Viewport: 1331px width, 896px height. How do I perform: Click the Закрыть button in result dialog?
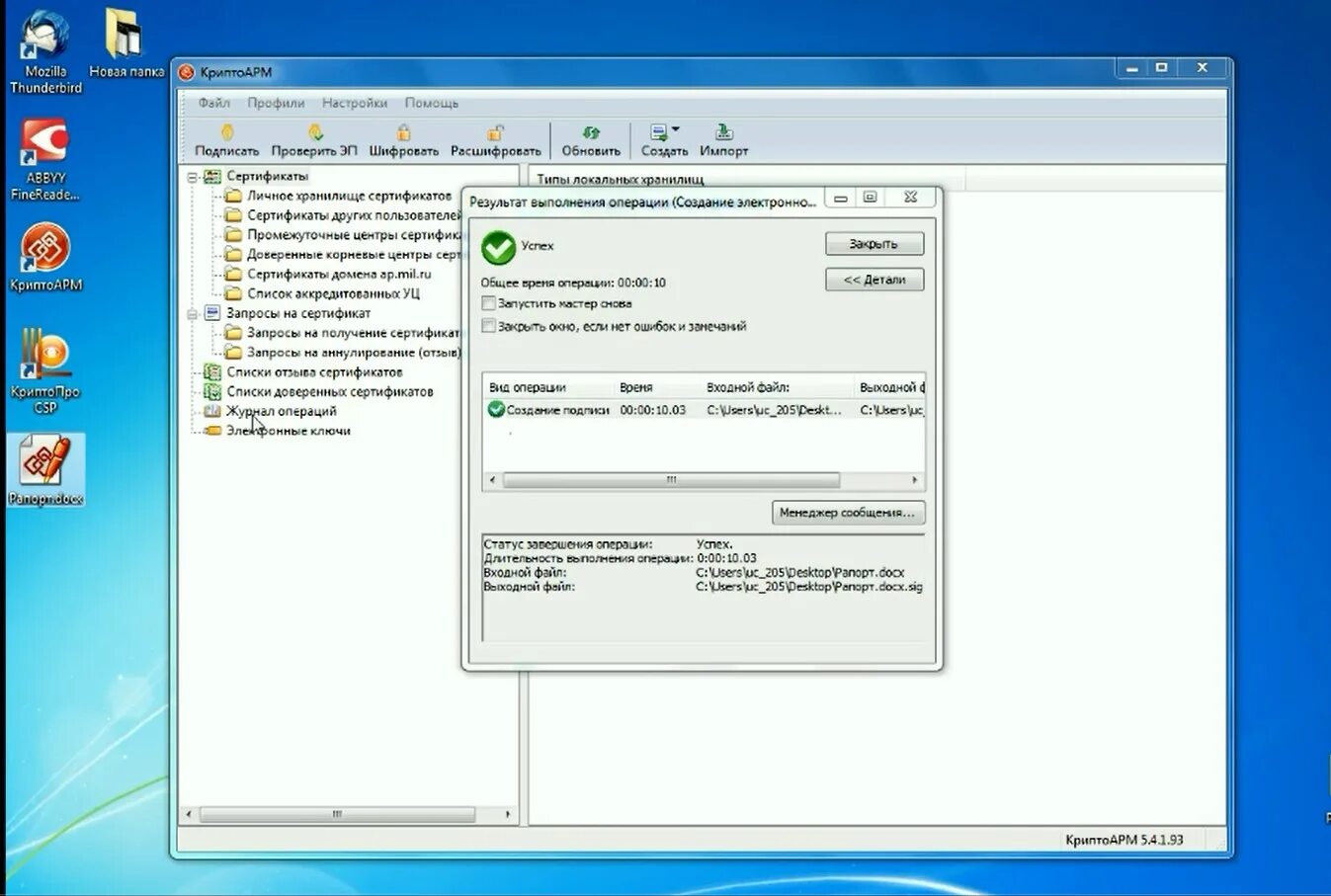873,244
